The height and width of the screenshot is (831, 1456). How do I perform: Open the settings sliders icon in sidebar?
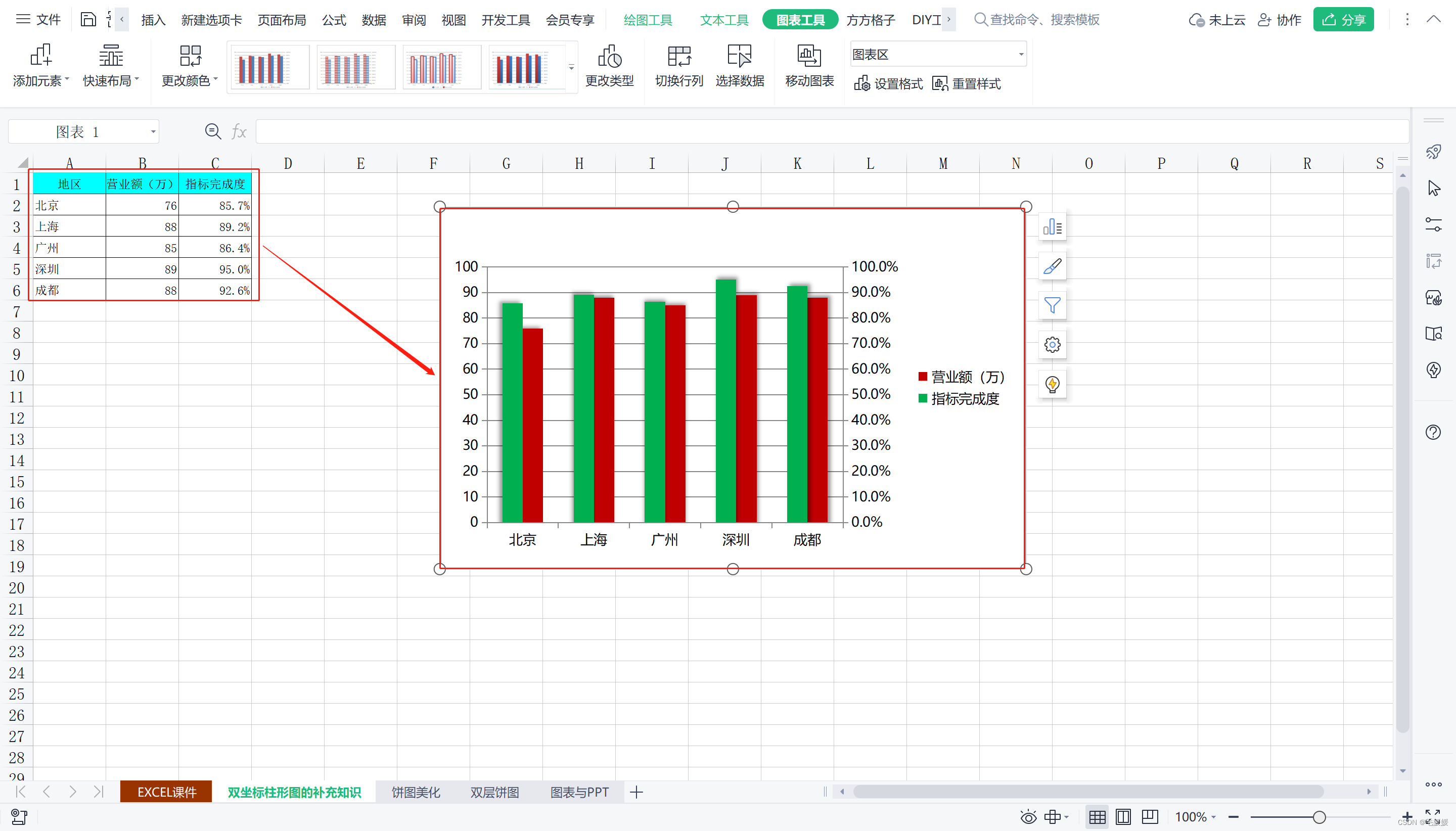(x=1433, y=224)
